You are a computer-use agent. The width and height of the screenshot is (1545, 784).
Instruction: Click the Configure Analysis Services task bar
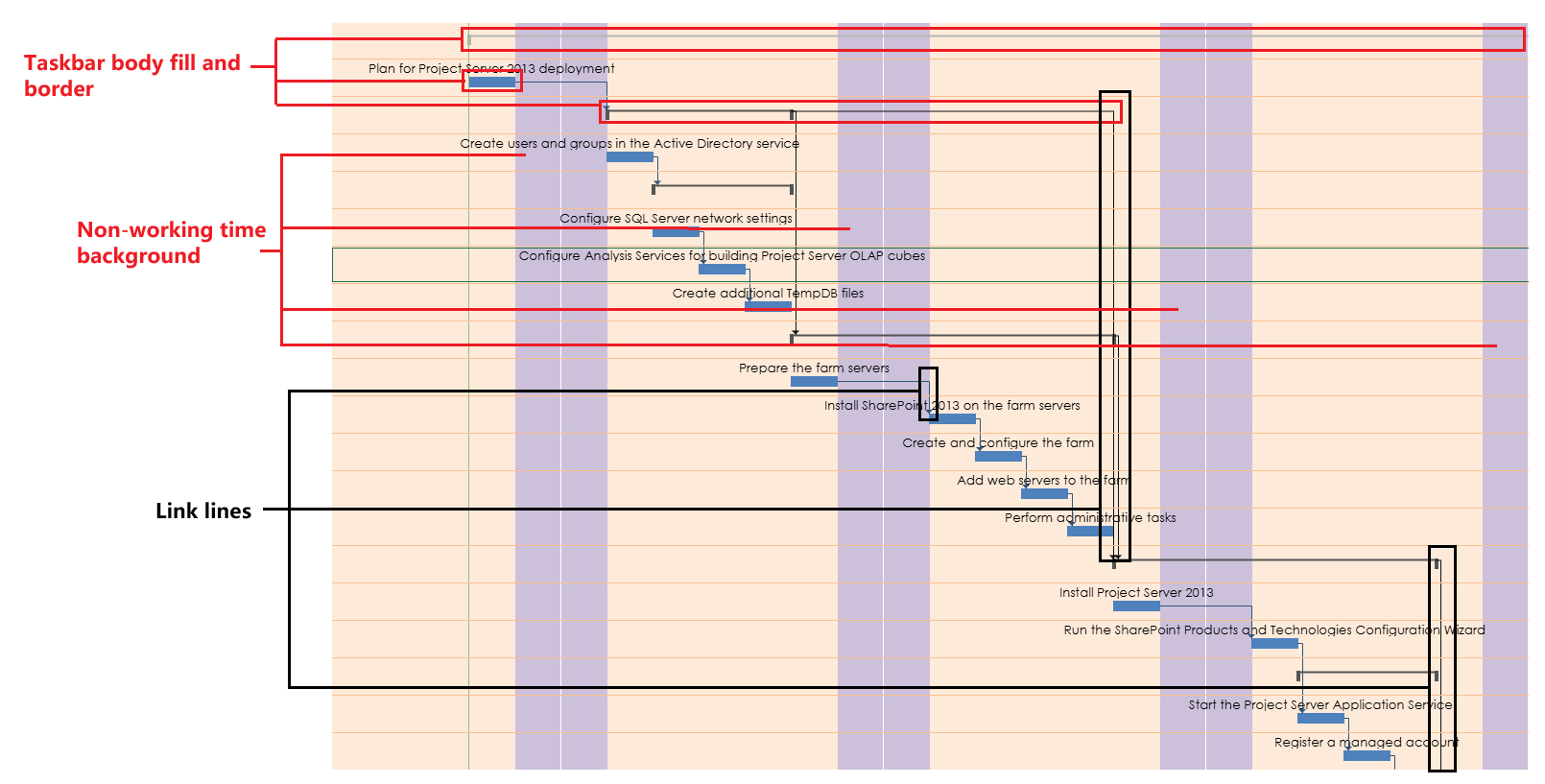click(x=722, y=270)
